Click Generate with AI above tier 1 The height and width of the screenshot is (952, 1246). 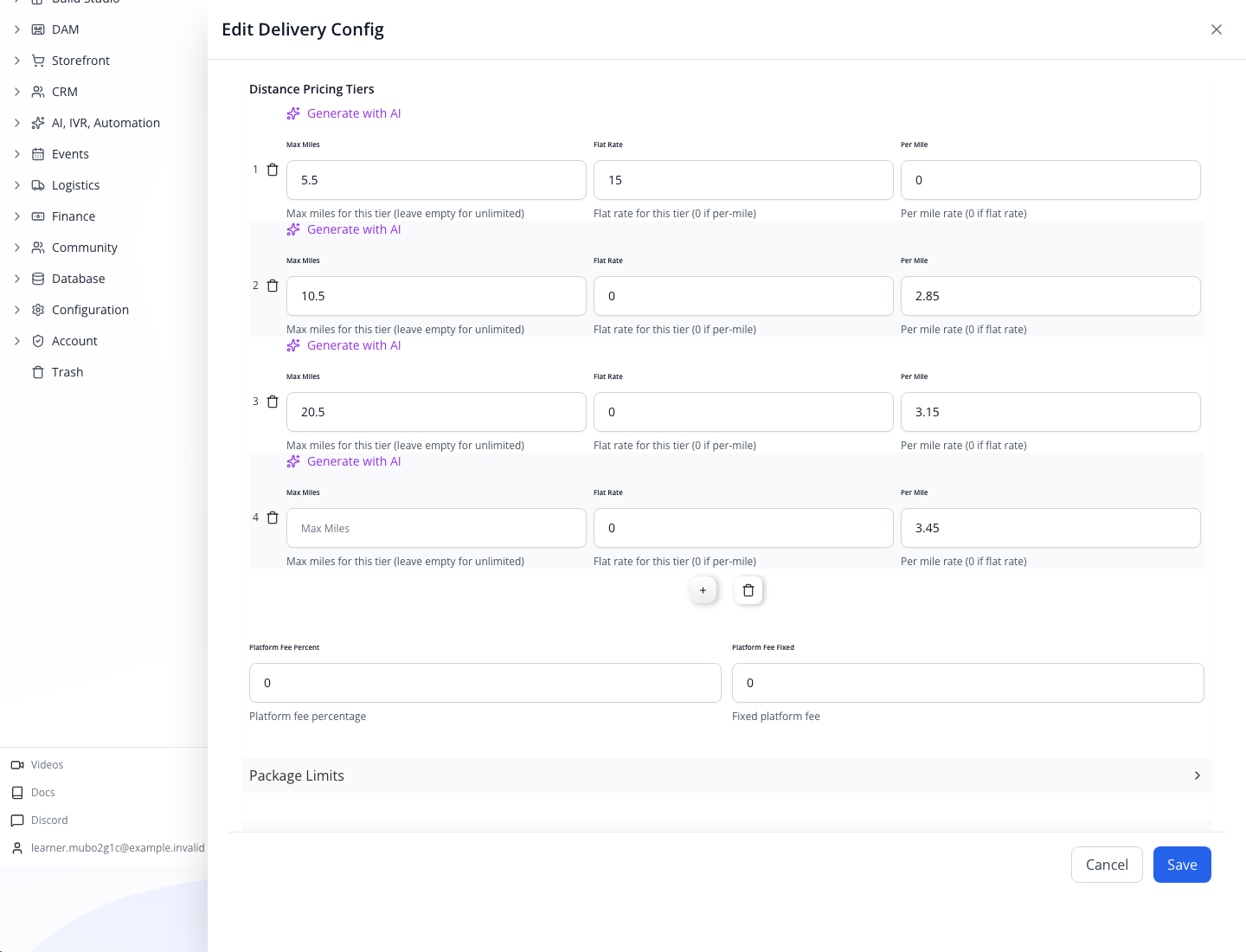[344, 113]
